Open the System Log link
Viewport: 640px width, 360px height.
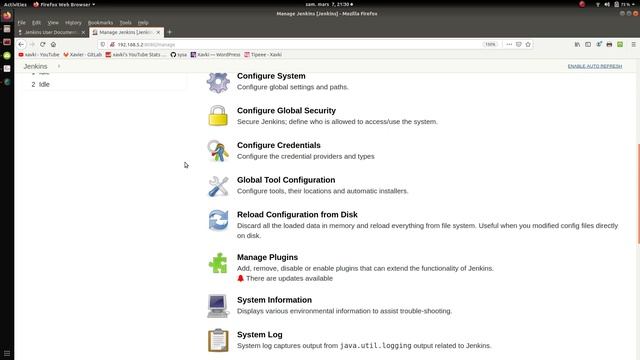[260, 335]
